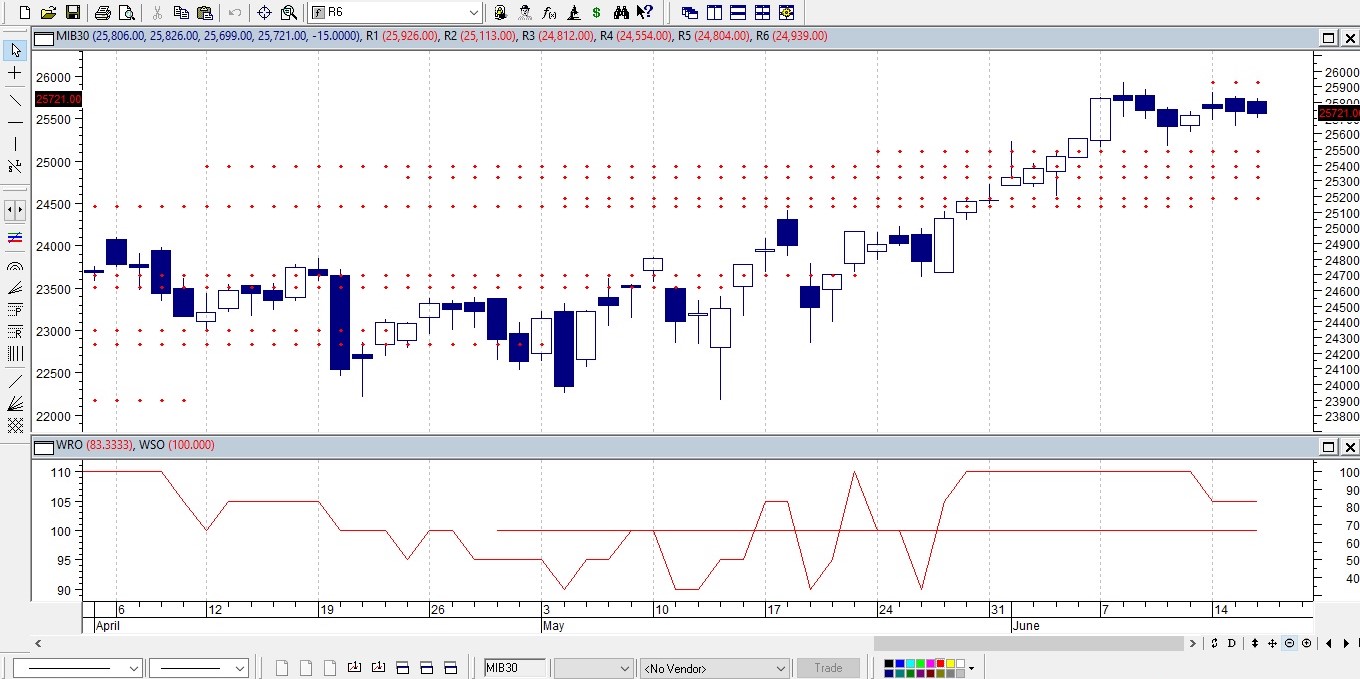The height and width of the screenshot is (679, 1360).
Task: Select the cycle lines tool
Action: [x=15, y=354]
